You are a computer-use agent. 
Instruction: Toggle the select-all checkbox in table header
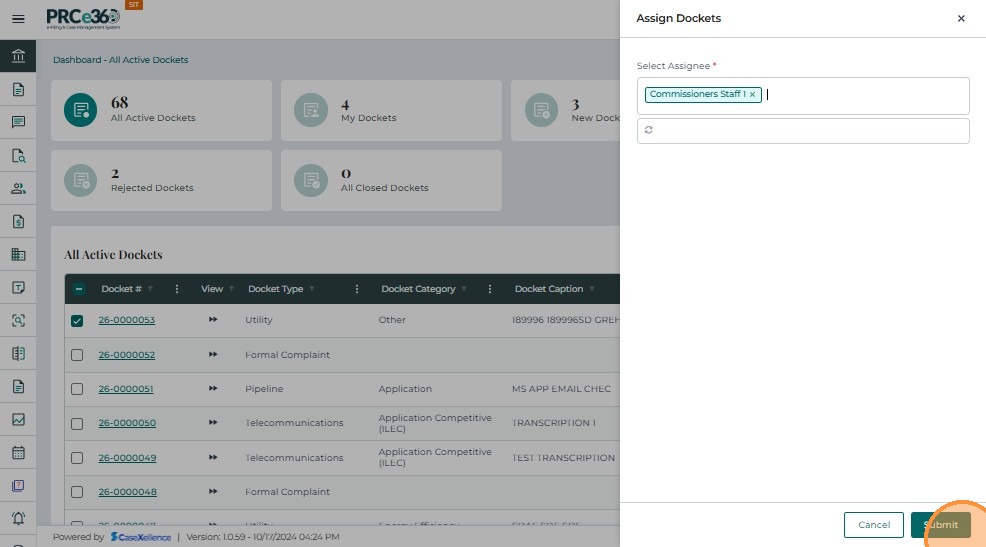[x=77, y=289]
